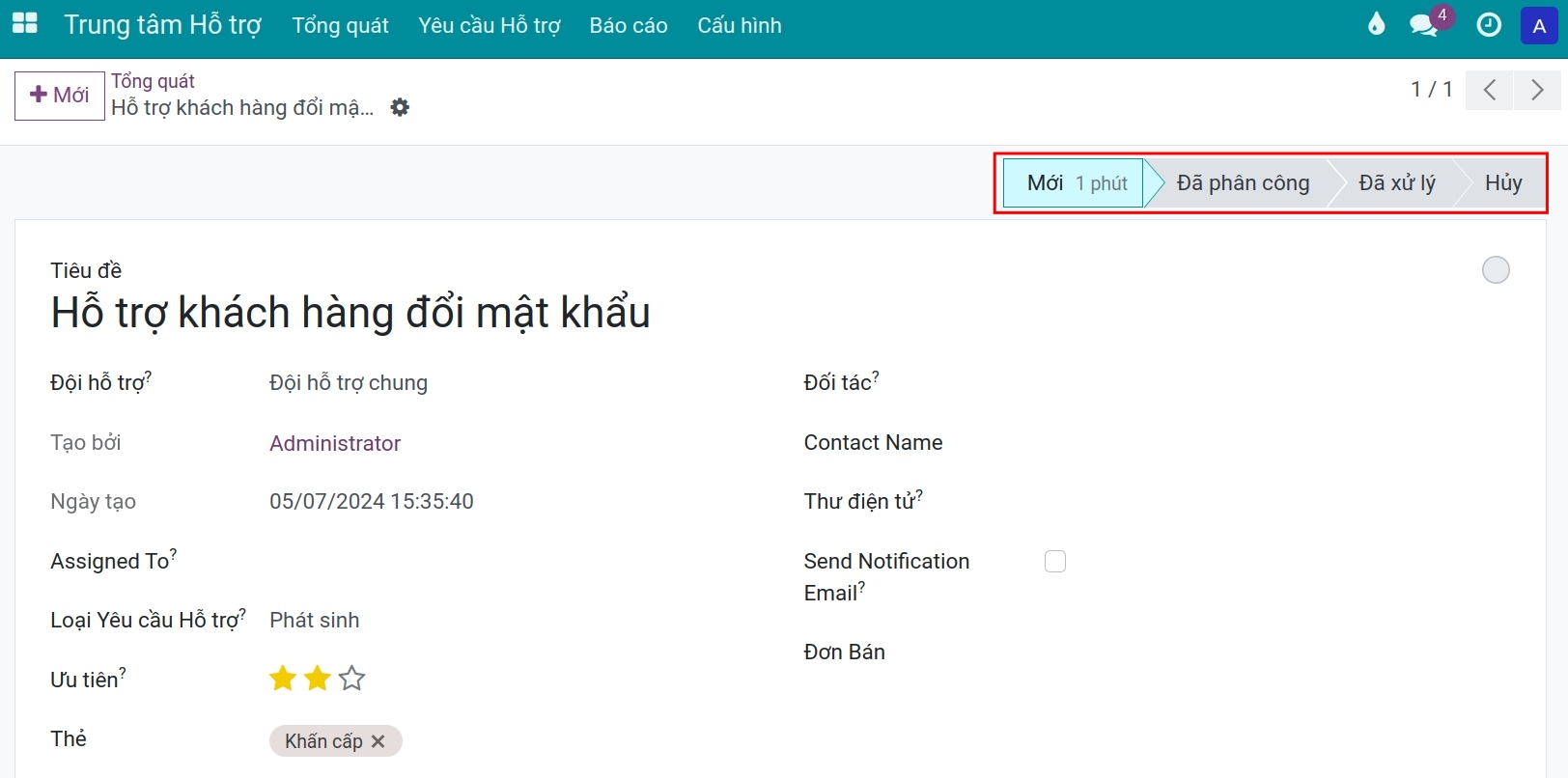This screenshot has height=778, width=1568.
Task: Open the gear actions menu beside the title
Action: pos(400,107)
